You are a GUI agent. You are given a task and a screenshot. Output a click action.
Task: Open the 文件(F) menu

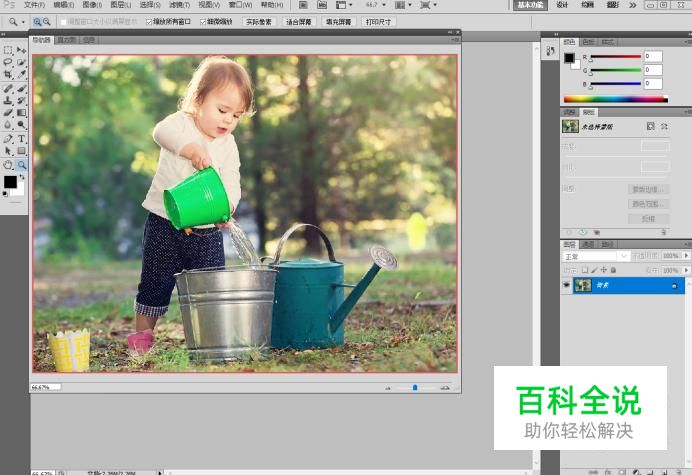[34, 5]
